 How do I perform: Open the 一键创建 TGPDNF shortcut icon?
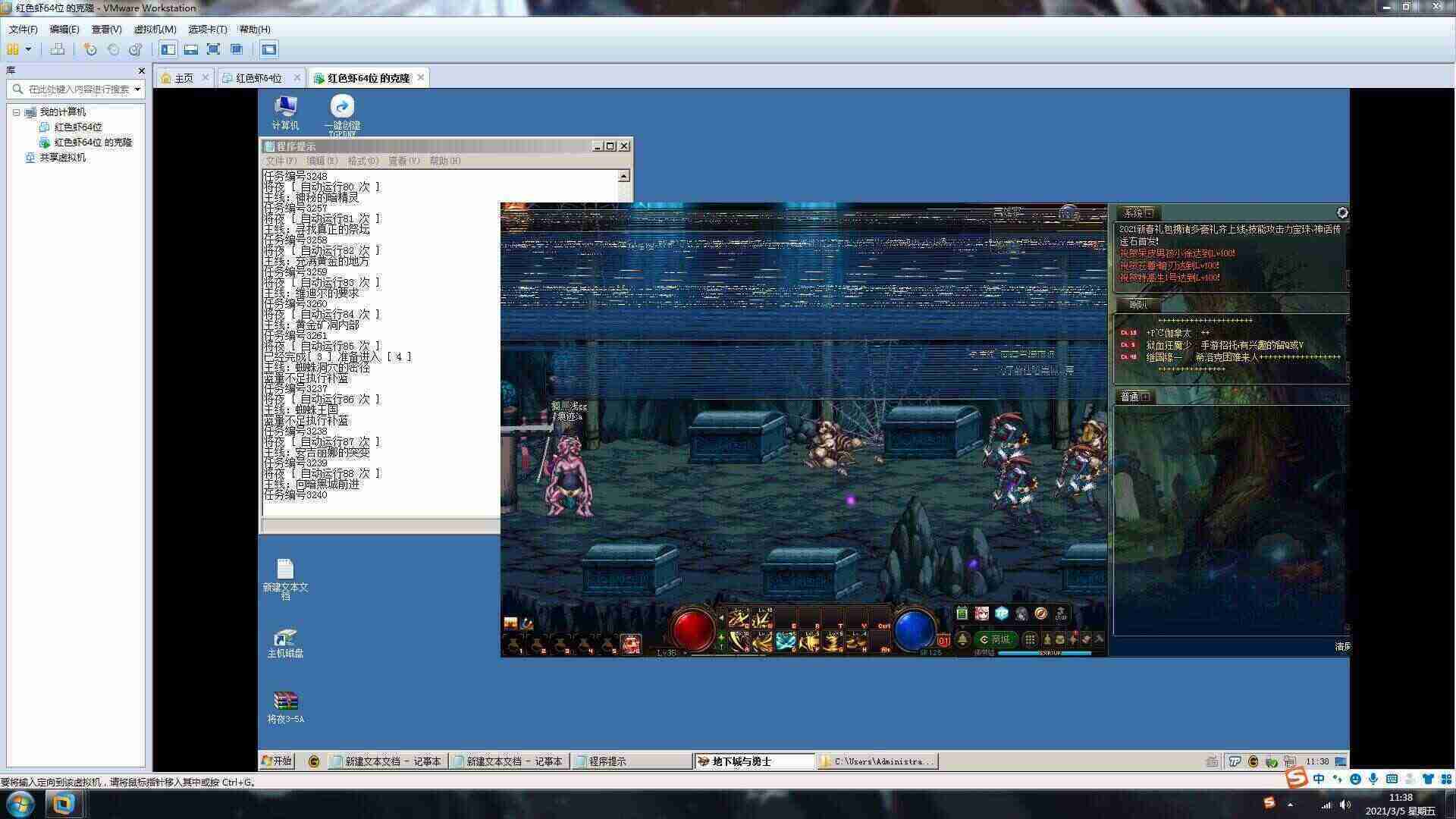click(342, 115)
